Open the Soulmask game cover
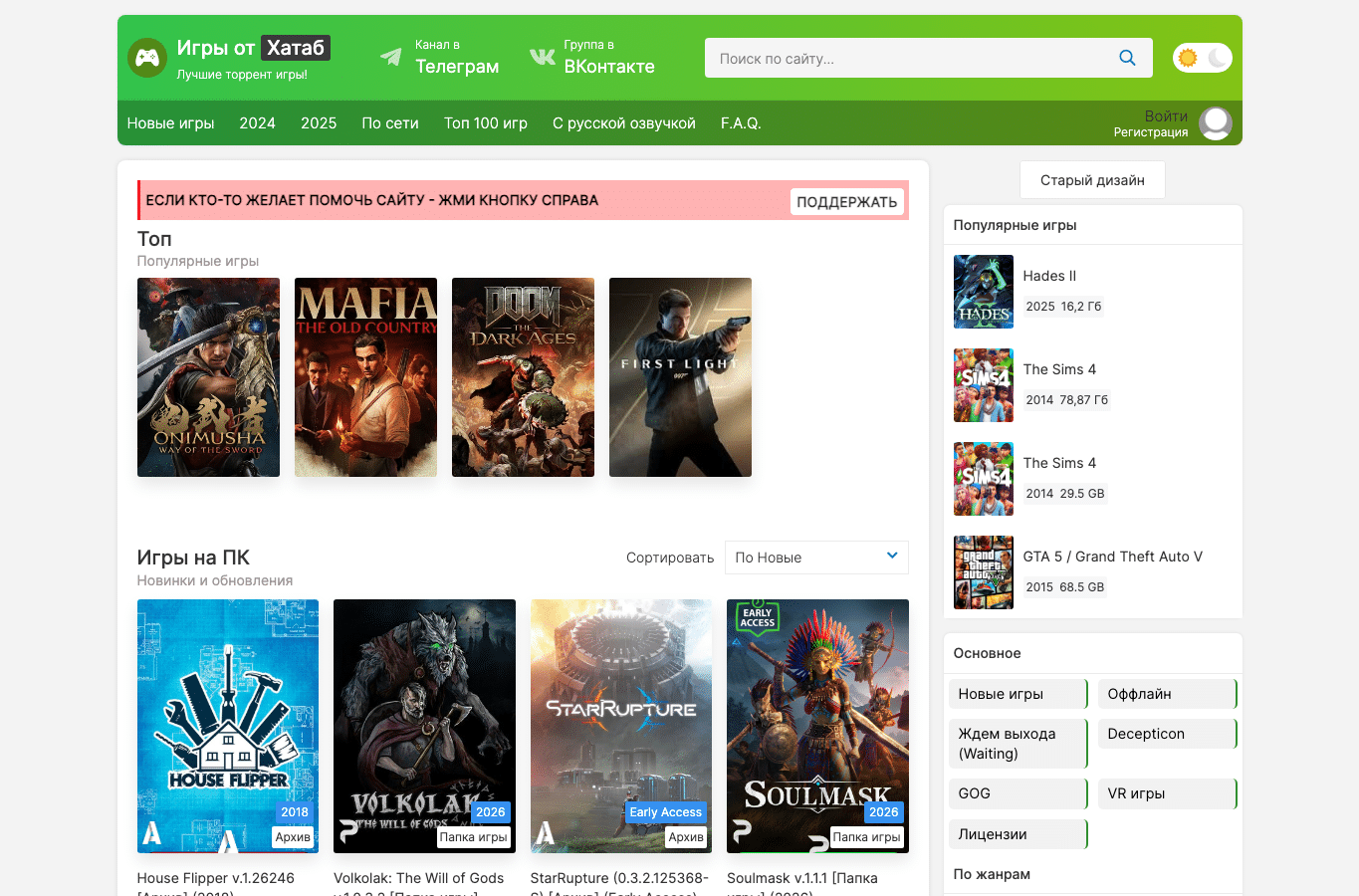The width and height of the screenshot is (1359, 896). pos(817,727)
